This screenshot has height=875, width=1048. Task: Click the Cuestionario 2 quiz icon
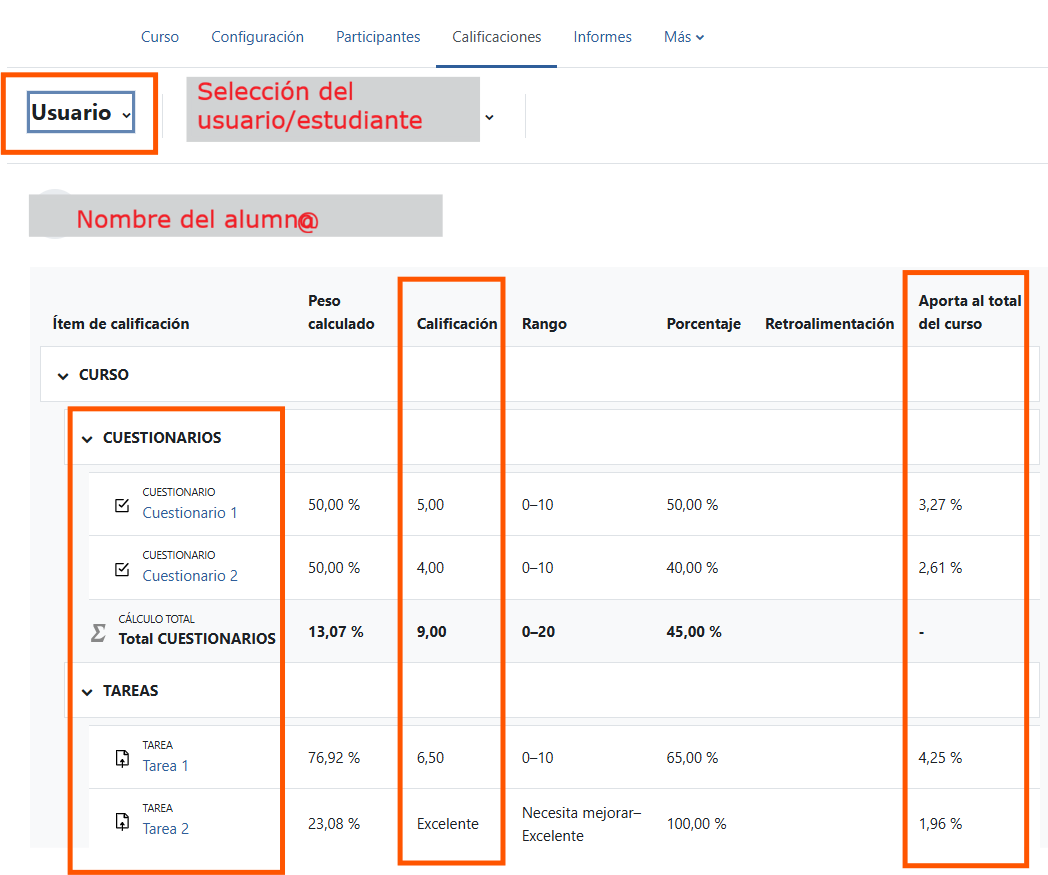pyautogui.click(x=122, y=568)
